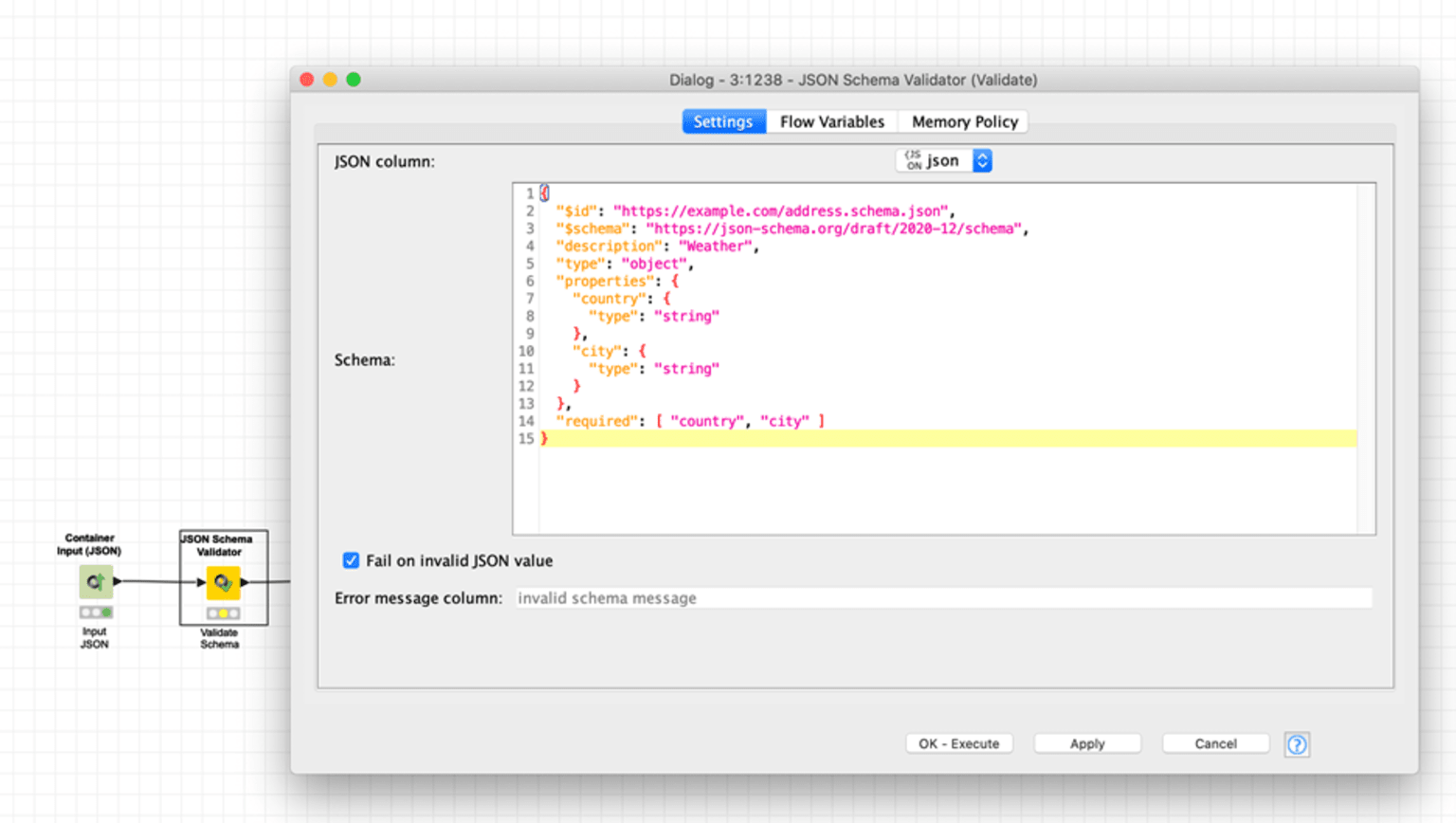Click the "type": "object" line
Screen dimensions: 1456x823
coord(625,264)
